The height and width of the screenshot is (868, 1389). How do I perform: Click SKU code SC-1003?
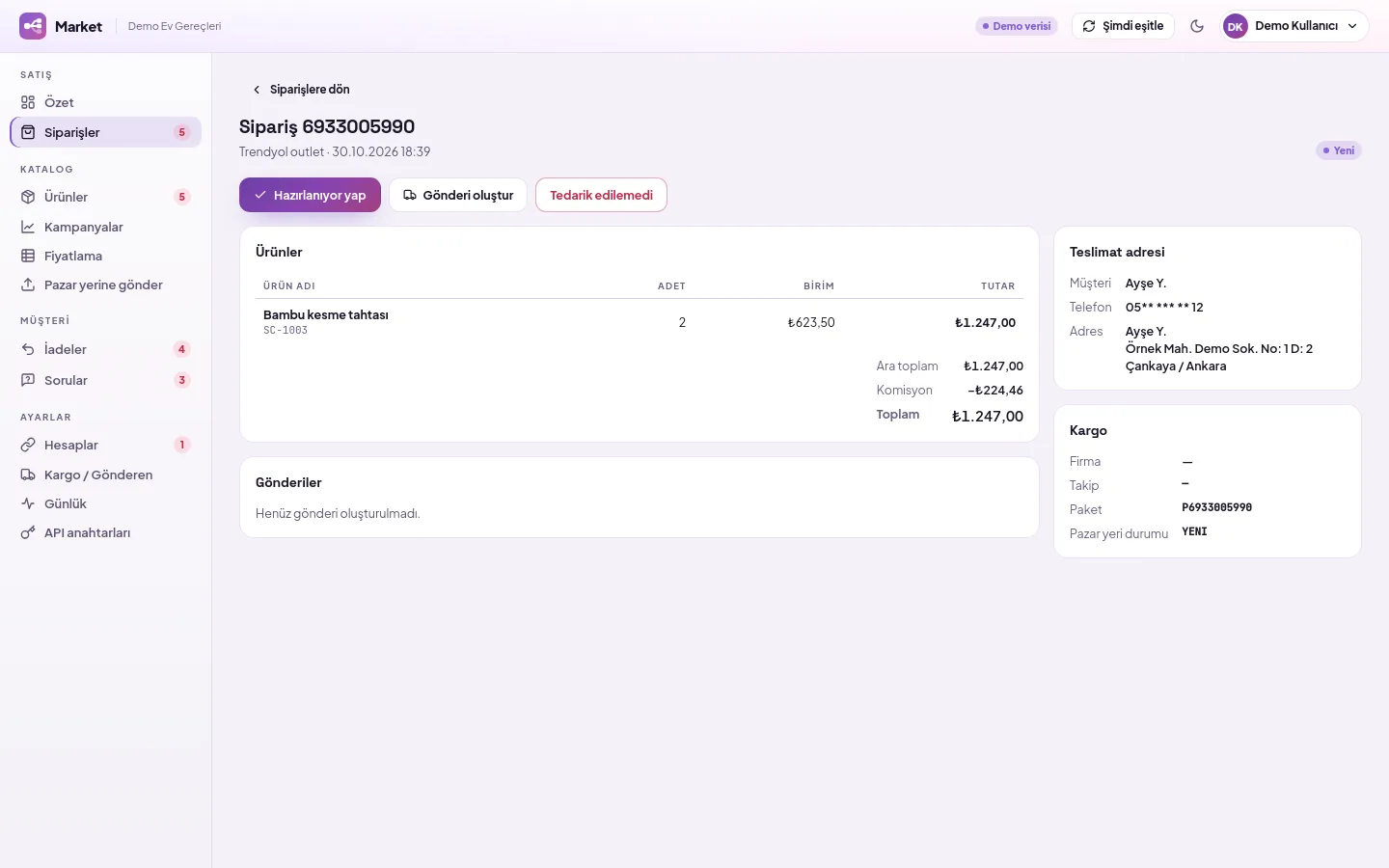(x=286, y=330)
